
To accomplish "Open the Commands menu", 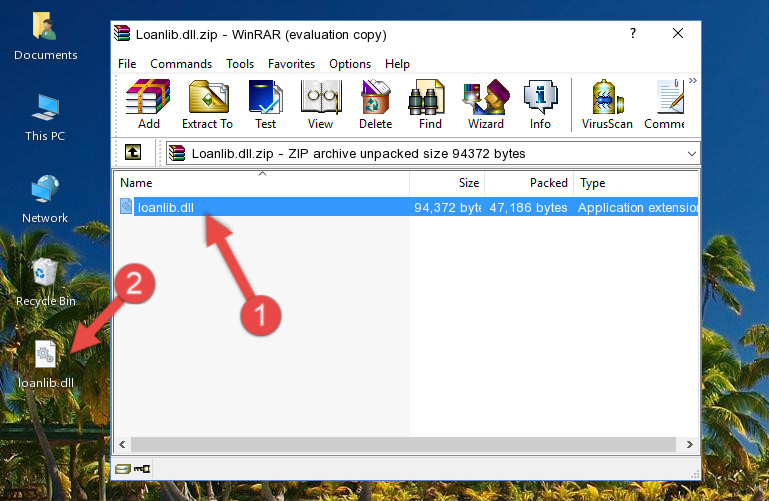I will [181, 64].
